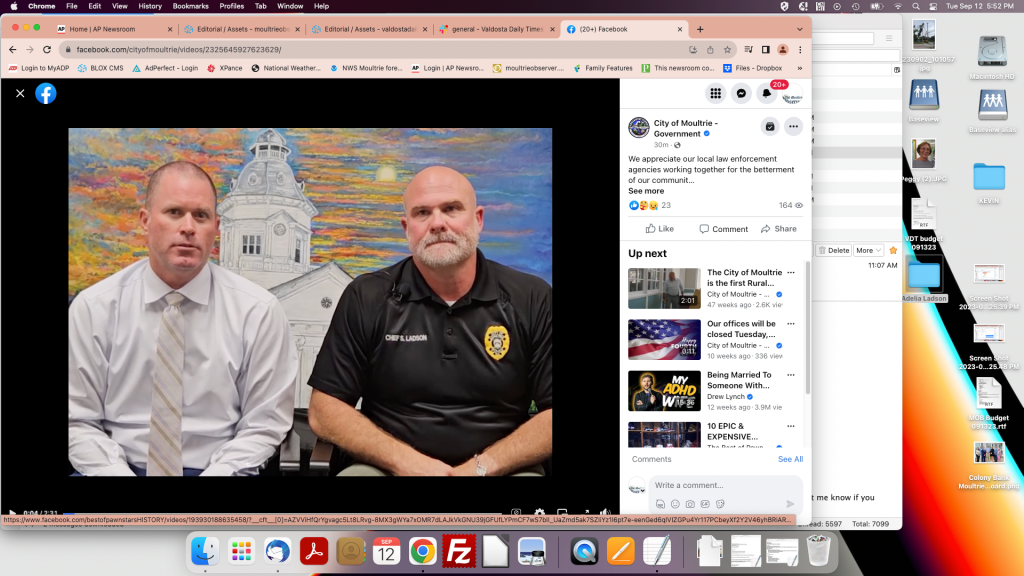1024x576 pixels.
Task: Expand post text with See more
Action: click(x=646, y=191)
